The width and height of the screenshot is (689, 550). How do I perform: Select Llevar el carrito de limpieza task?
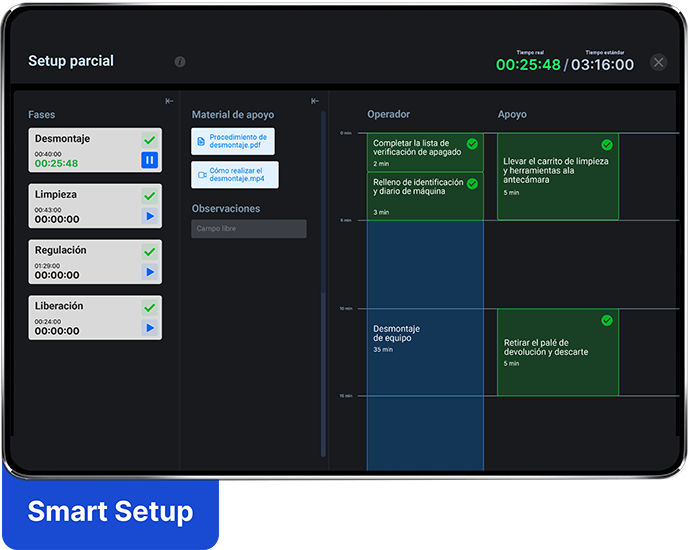tap(557, 177)
